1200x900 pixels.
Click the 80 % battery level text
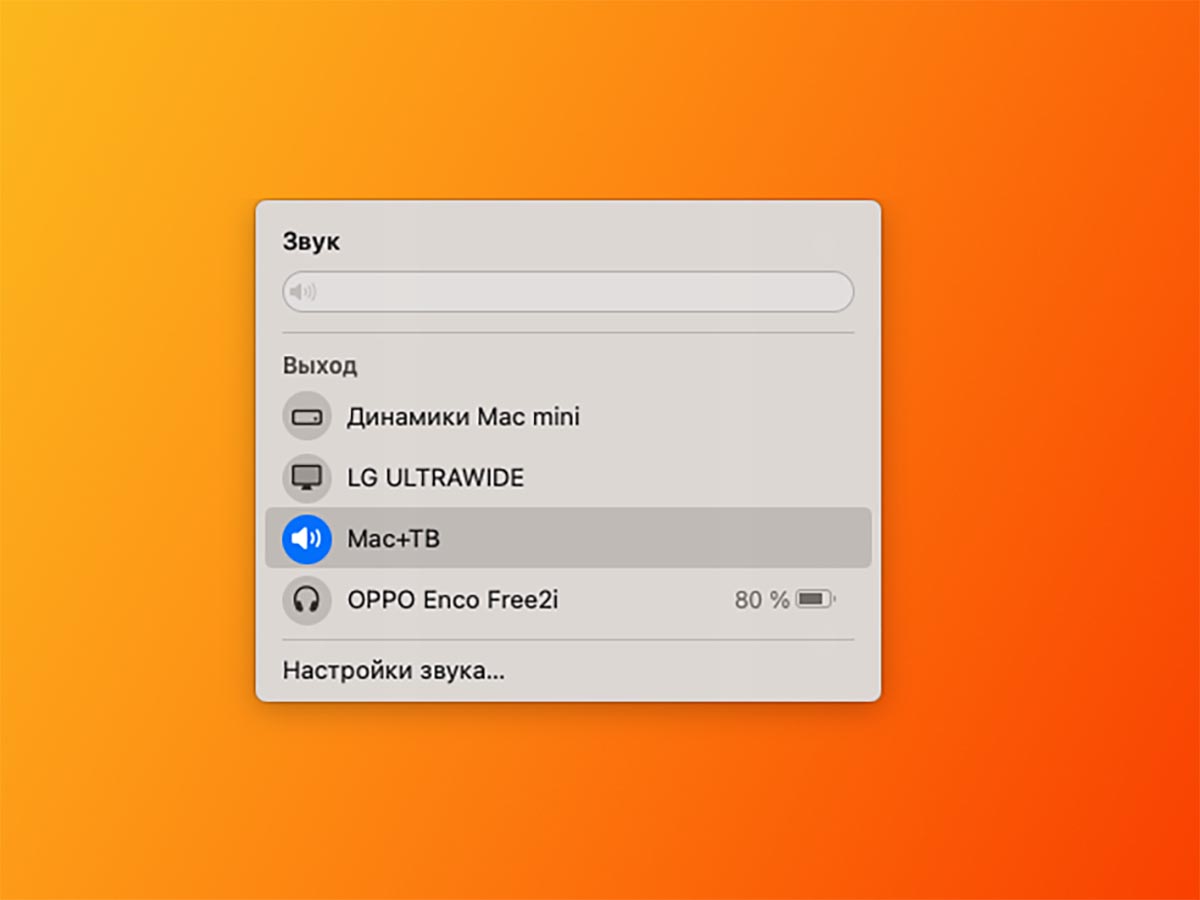pos(762,599)
